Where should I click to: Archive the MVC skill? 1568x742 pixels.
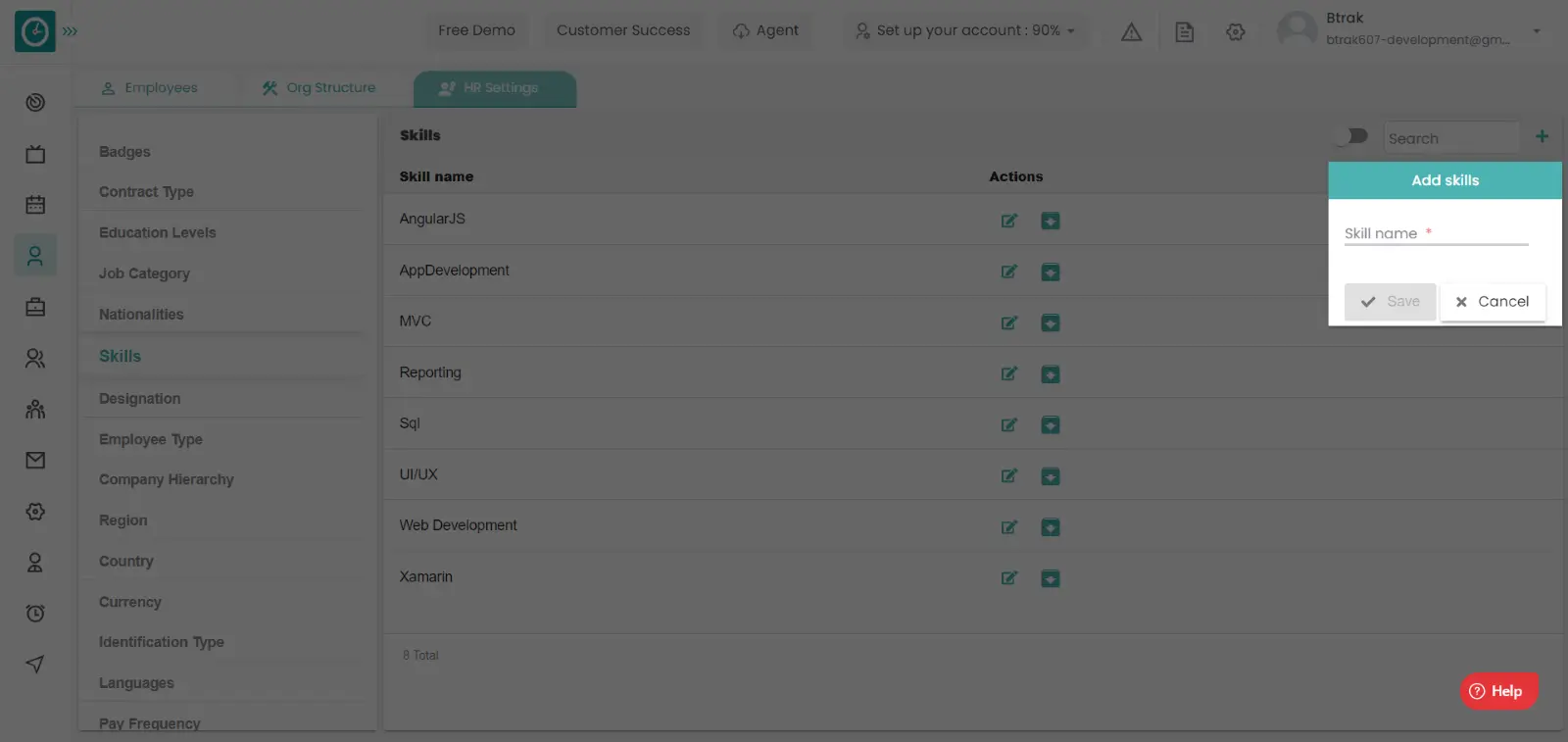pyautogui.click(x=1050, y=322)
